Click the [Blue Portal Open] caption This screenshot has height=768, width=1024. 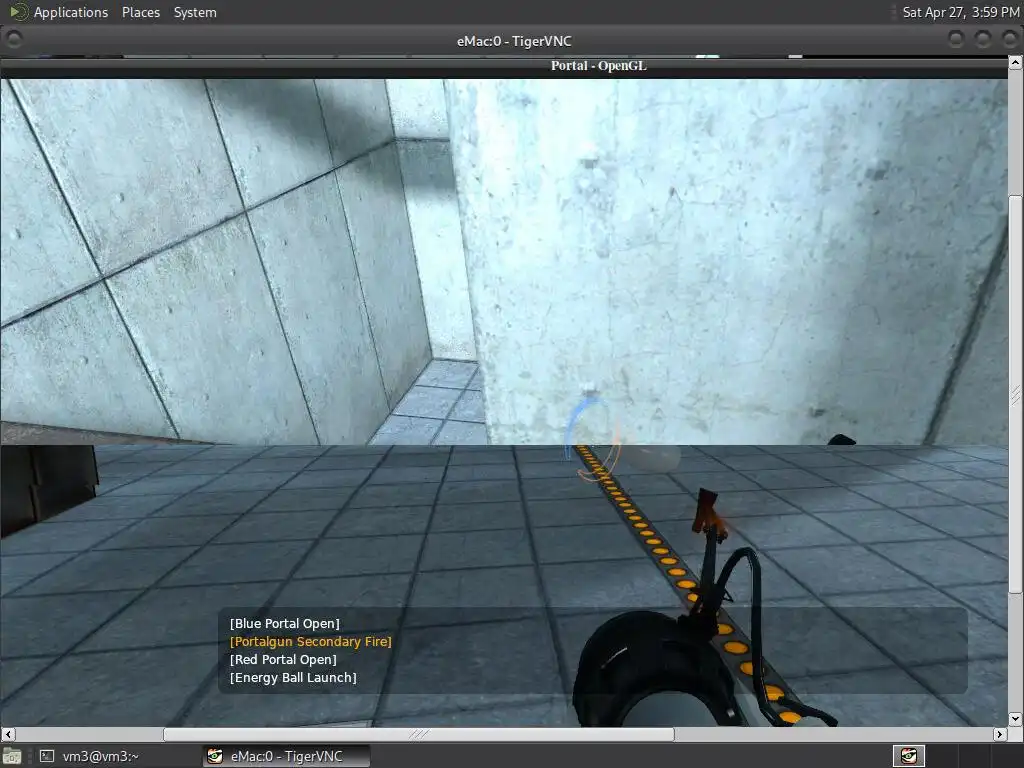tap(285, 624)
